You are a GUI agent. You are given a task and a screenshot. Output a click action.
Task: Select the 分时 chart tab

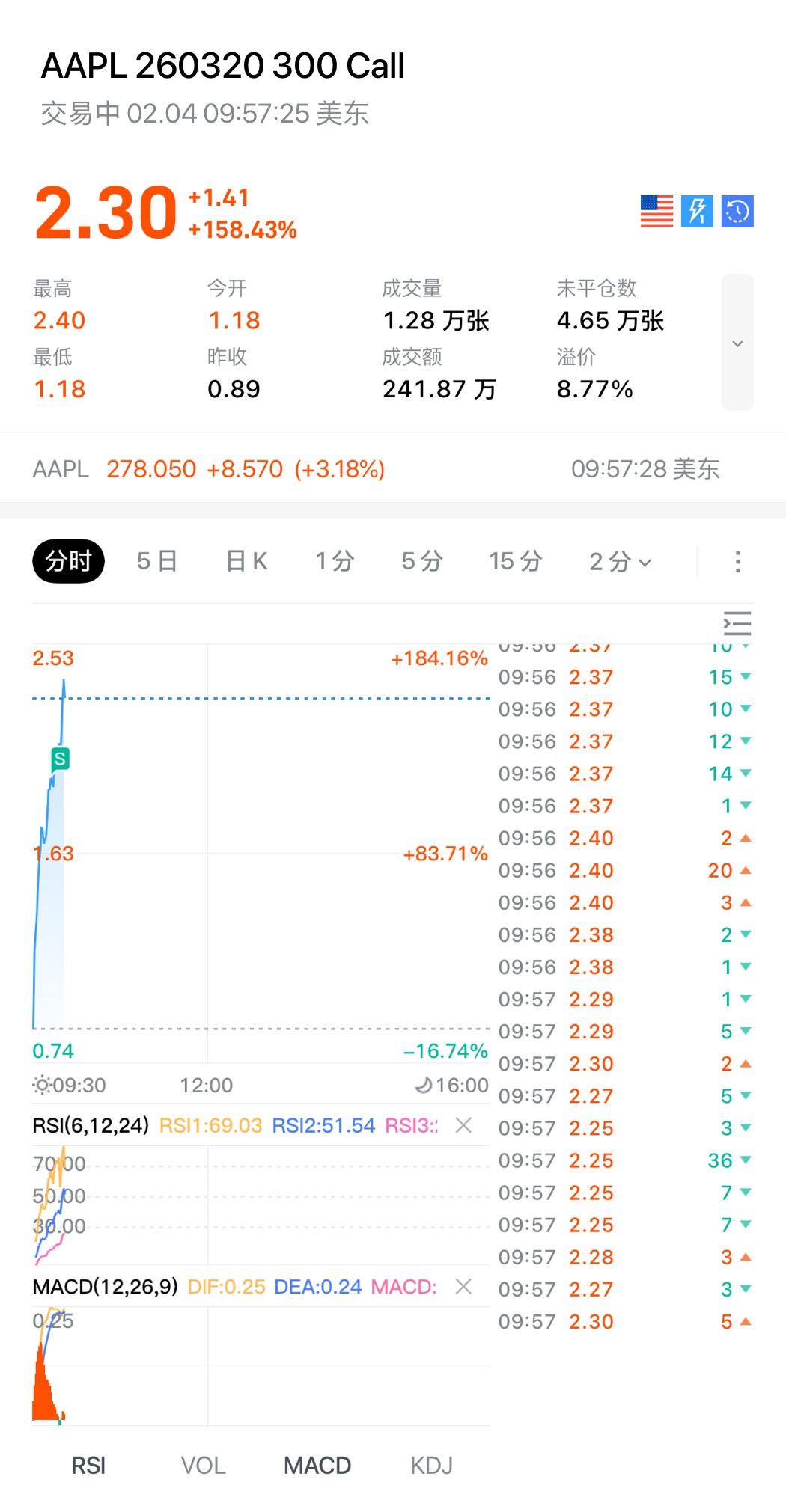pyautogui.click(x=68, y=561)
